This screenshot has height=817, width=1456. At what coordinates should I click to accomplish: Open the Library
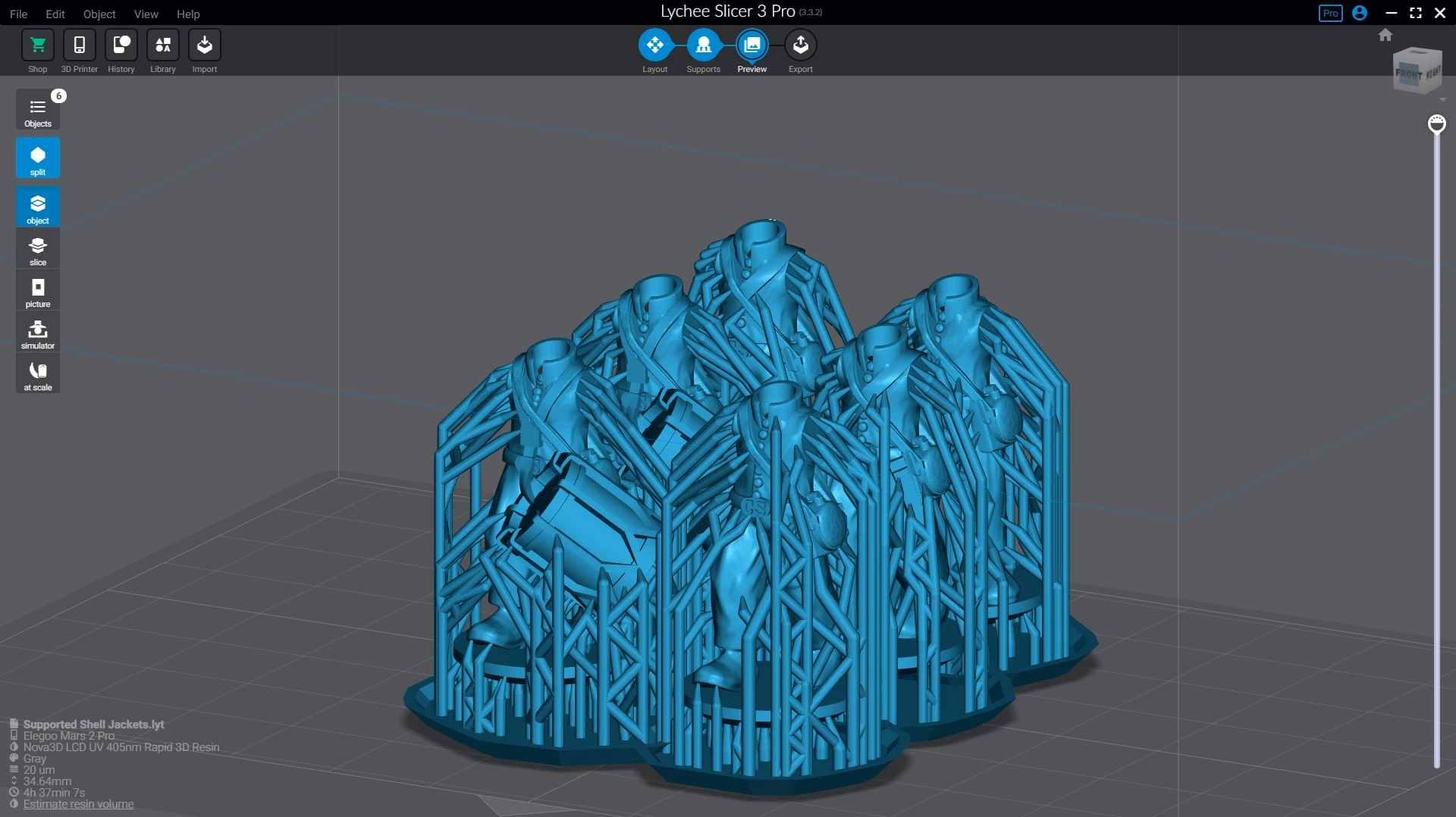click(163, 45)
